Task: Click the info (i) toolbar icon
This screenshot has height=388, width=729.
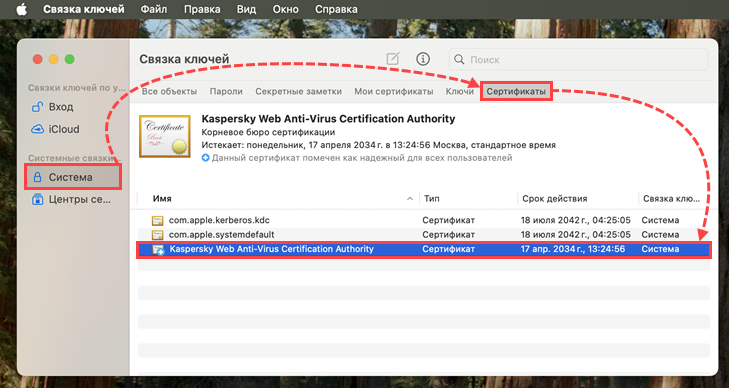Action: [x=423, y=59]
